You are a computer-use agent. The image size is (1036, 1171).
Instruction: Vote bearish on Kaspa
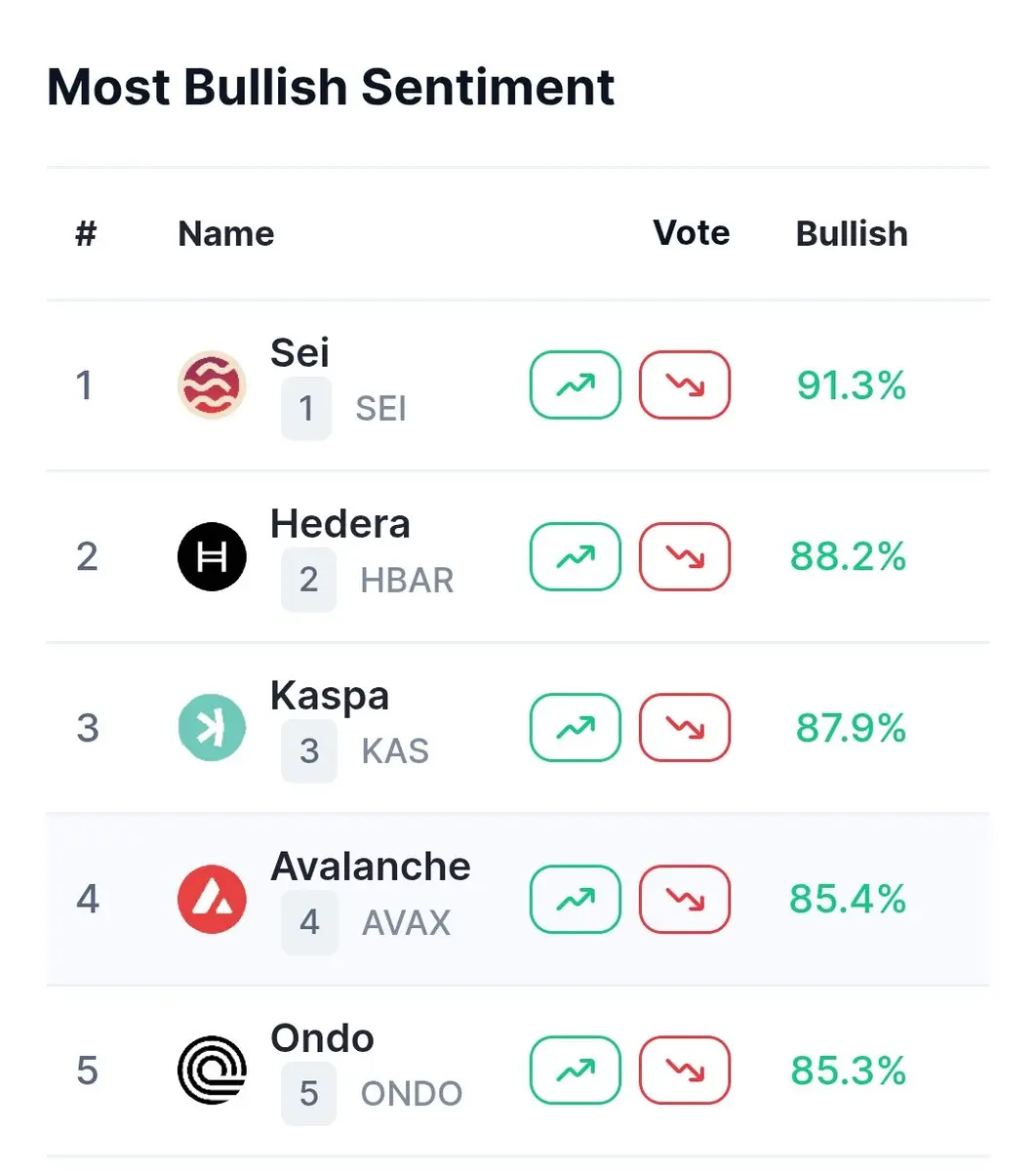(x=685, y=728)
